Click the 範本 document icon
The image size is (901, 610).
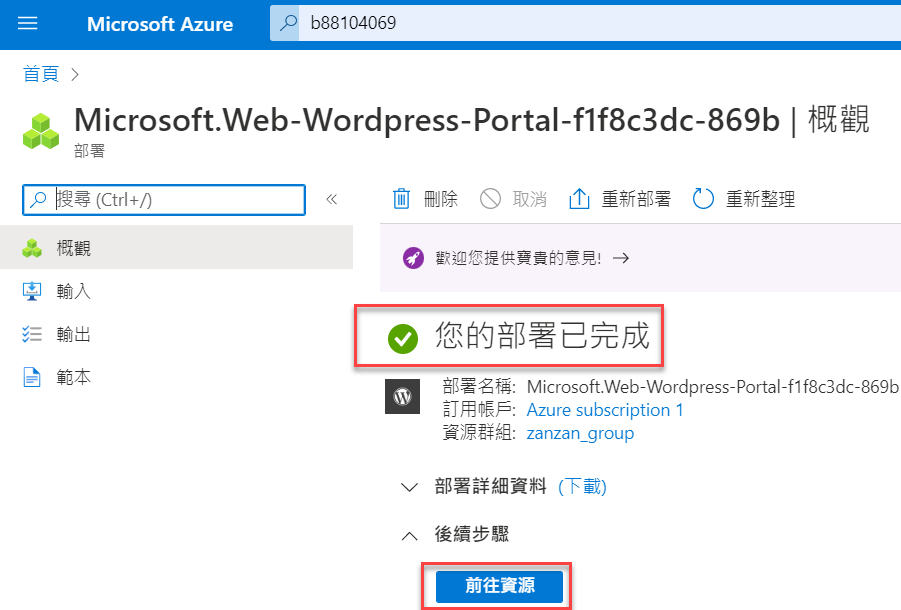tap(32, 377)
